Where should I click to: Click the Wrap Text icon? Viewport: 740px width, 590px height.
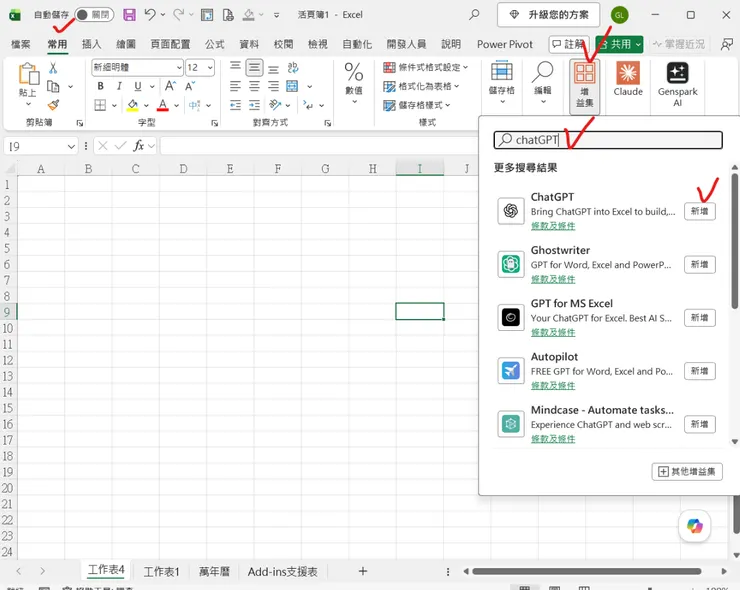[x=293, y=68]
